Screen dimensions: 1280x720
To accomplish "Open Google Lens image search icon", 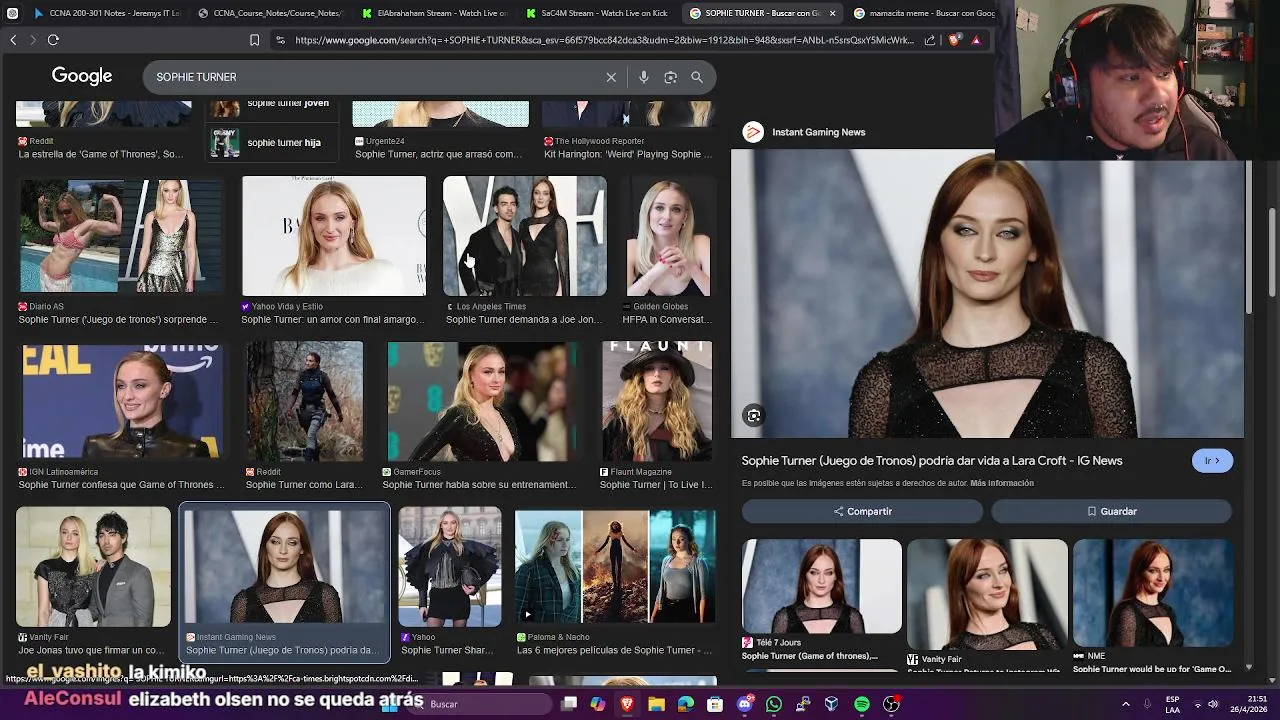I will [671, 77].
